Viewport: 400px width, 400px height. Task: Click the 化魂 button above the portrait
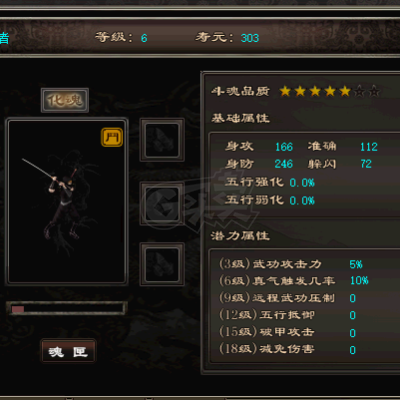click(65, 100)
